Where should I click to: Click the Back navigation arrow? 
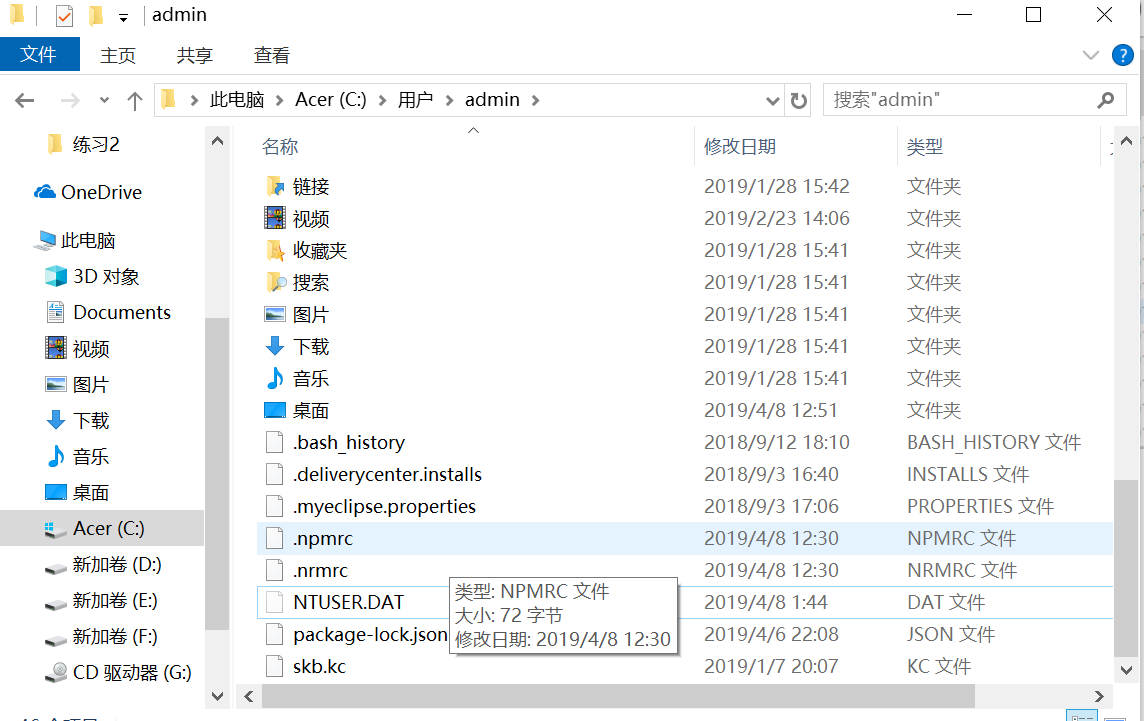click(x=24, y=99)
